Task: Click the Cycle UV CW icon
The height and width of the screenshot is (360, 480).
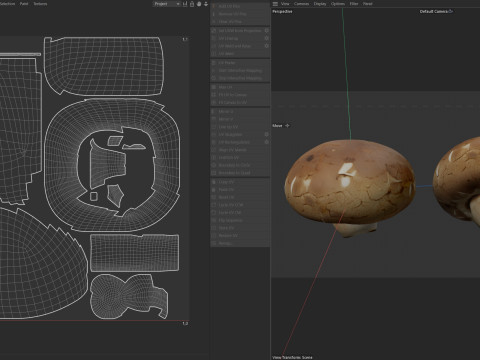Action: pos(214,212)
